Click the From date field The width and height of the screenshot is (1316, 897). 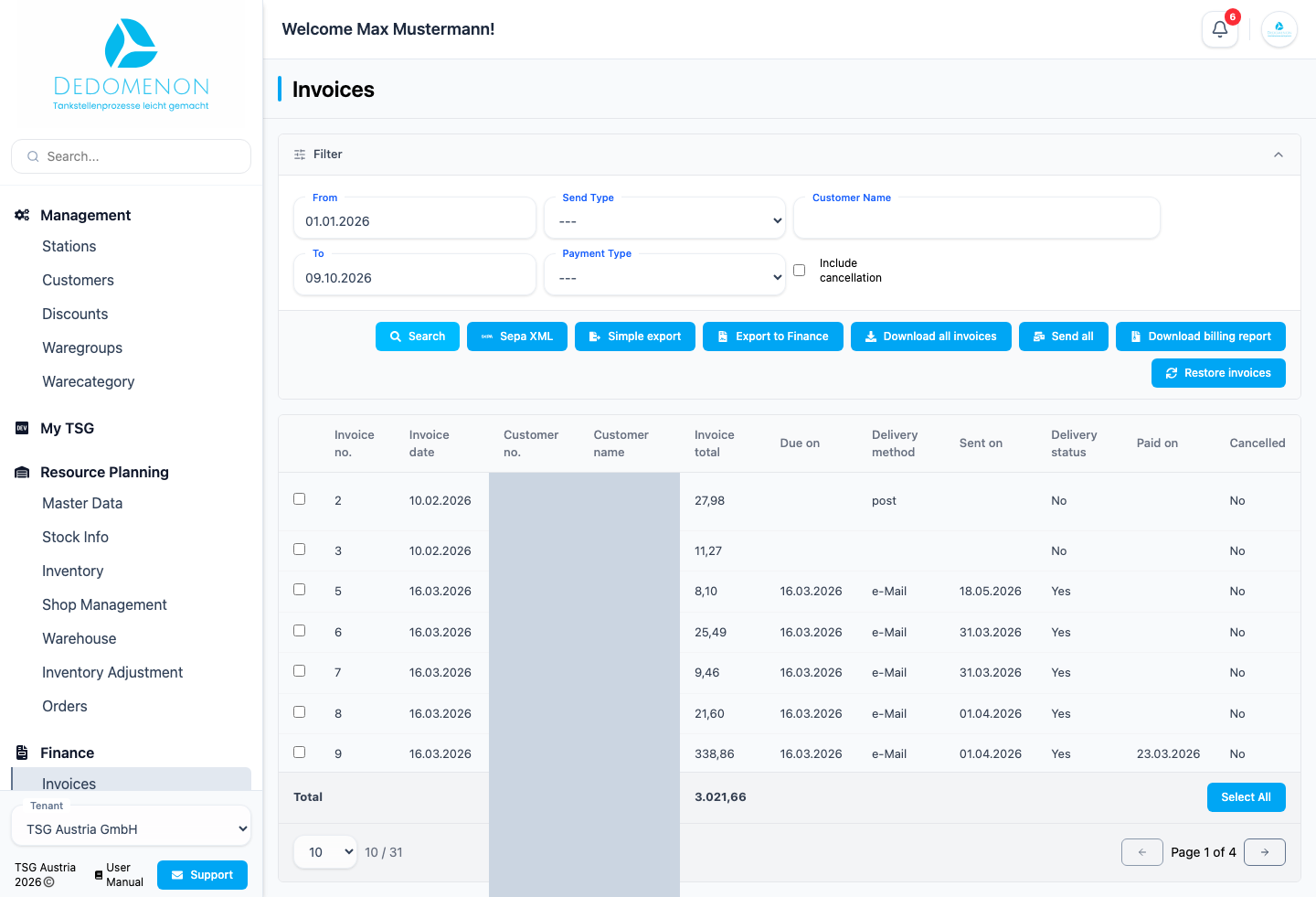point(415,220)
